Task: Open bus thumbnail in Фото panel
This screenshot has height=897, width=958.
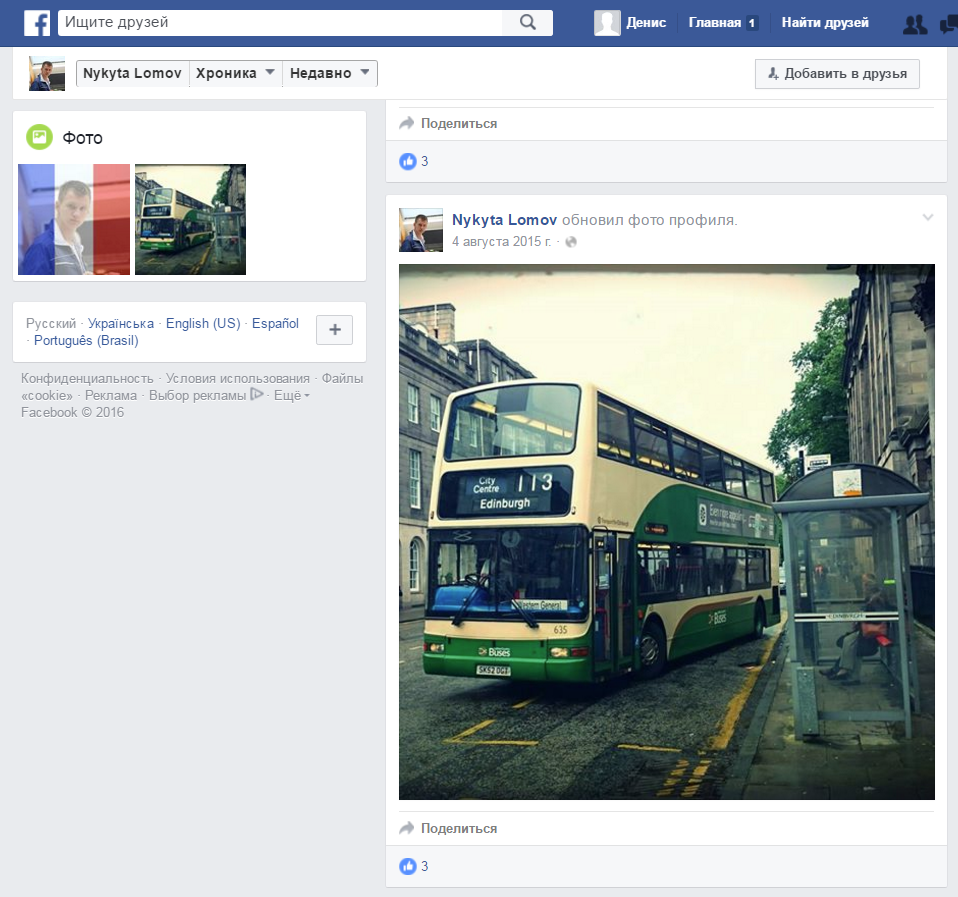Action: point(190,219)
